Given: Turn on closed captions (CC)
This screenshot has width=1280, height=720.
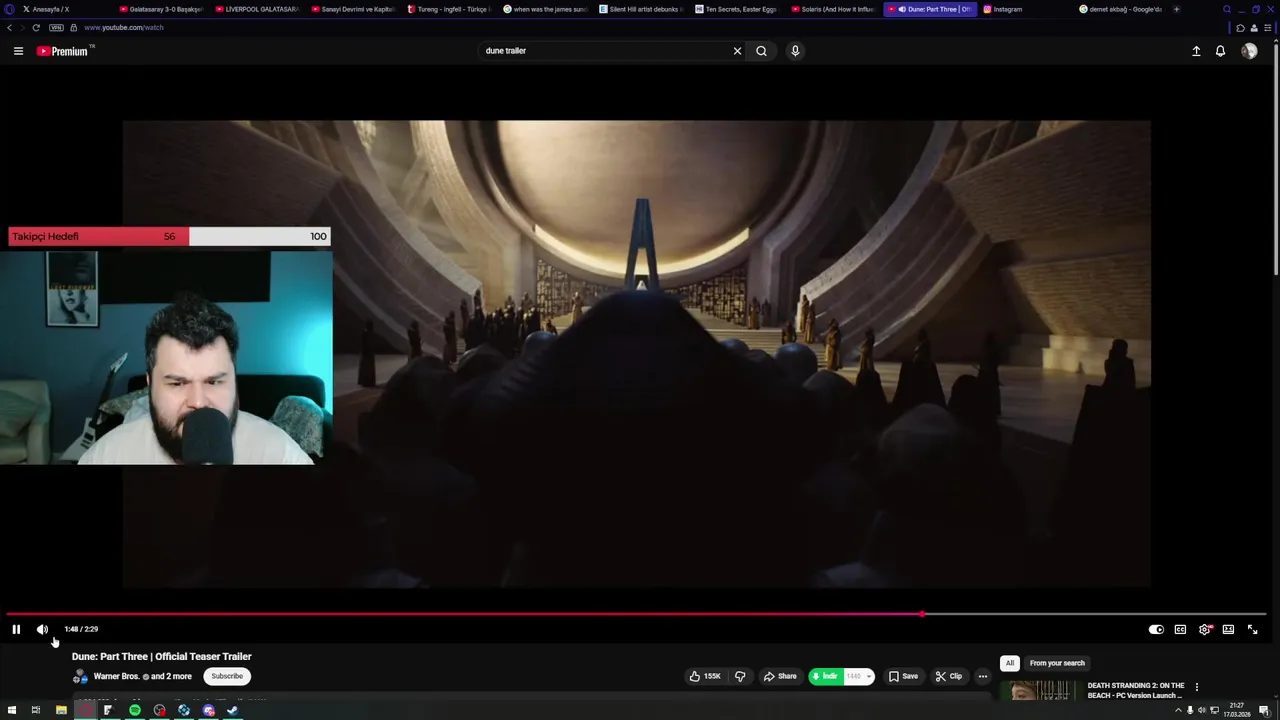Looking at the screenshot, I should pyautogui.click(x=1180, y=629).
